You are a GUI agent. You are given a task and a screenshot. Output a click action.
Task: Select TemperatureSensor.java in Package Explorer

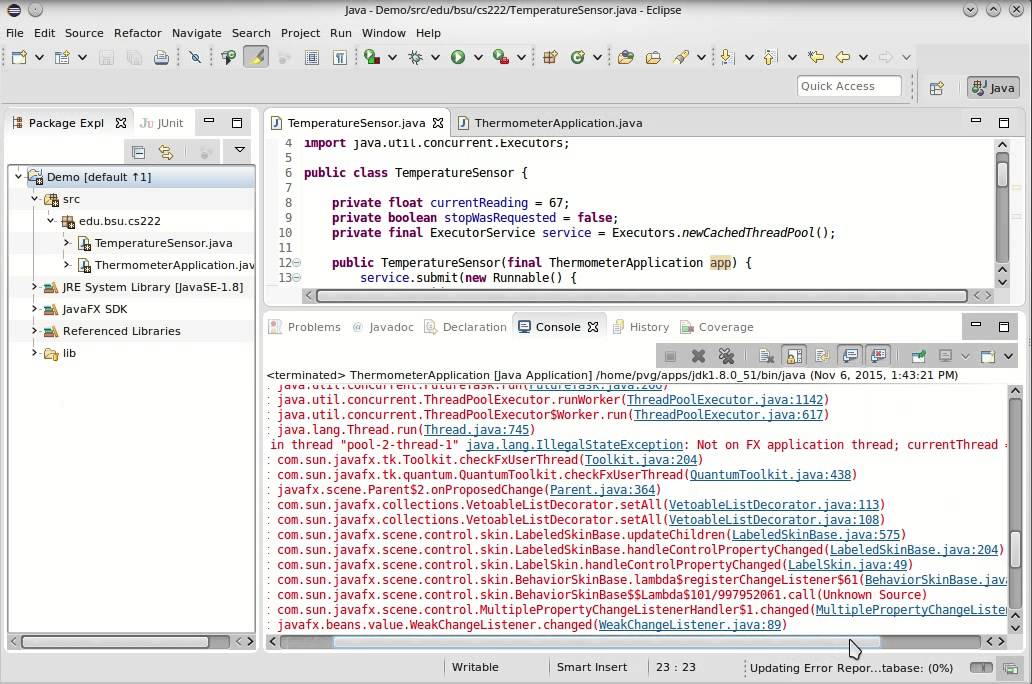[x=163, y=243]
